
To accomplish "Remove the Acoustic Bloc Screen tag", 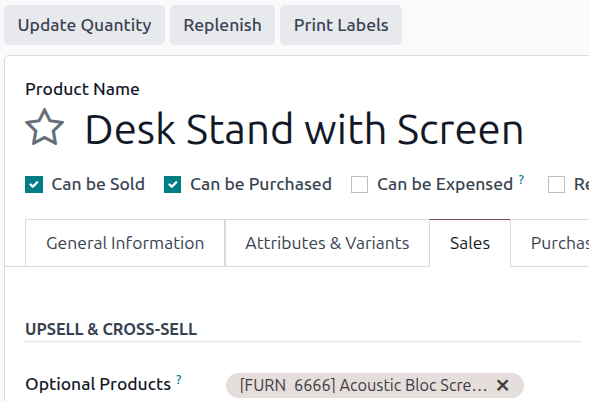I will 503,385.
